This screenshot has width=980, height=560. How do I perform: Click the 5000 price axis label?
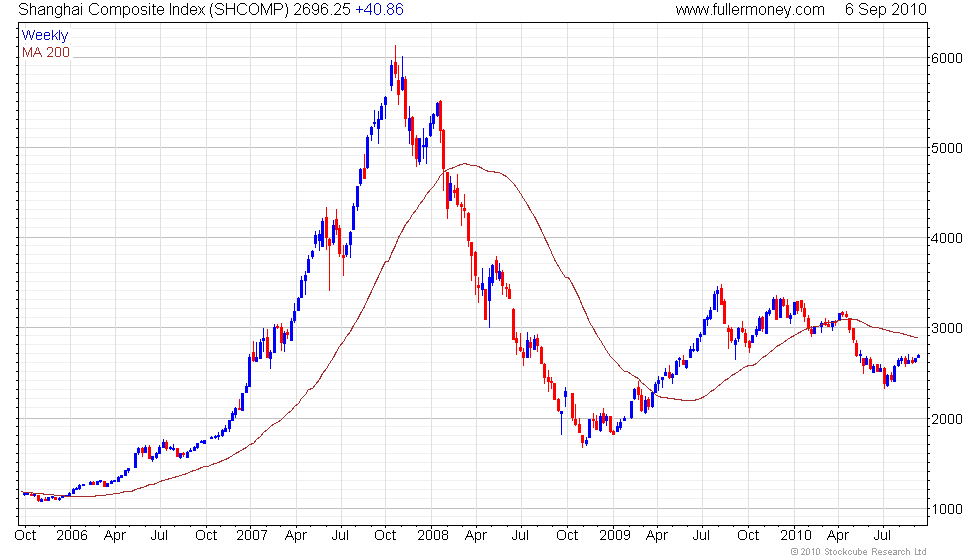pyautogui.click(x=947, y=148)
